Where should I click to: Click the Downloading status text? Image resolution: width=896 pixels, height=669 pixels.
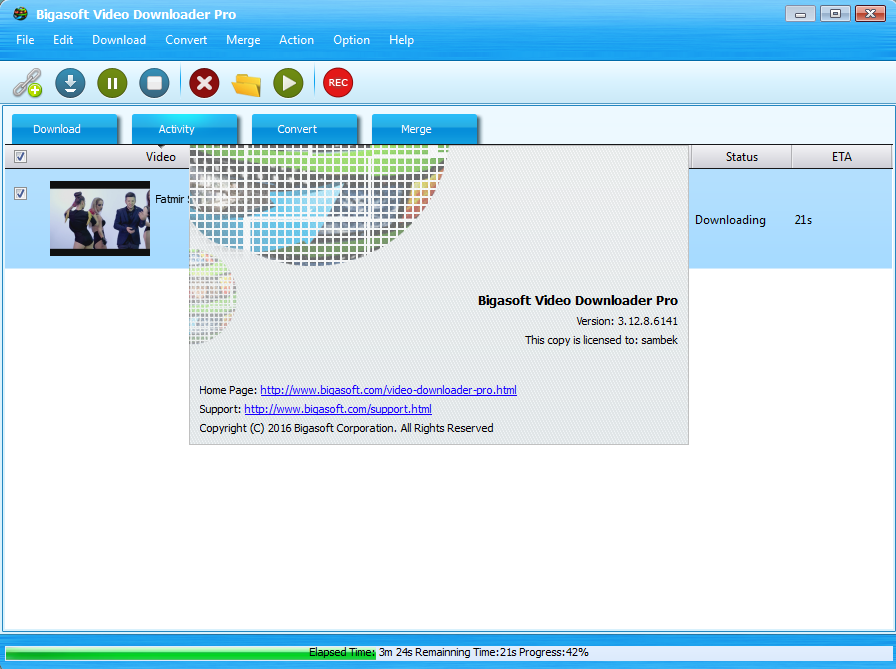[x=730, y=220]
